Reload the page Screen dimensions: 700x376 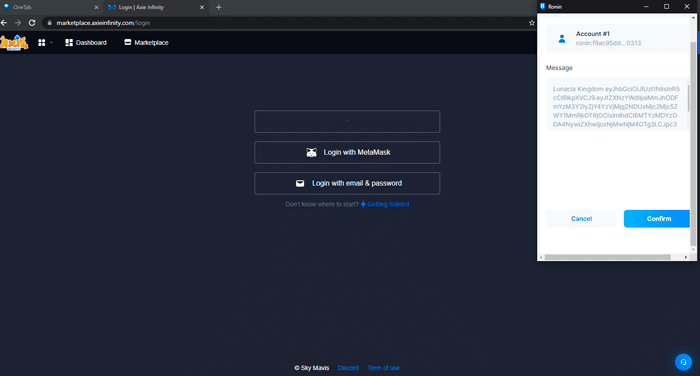(32, 23)
